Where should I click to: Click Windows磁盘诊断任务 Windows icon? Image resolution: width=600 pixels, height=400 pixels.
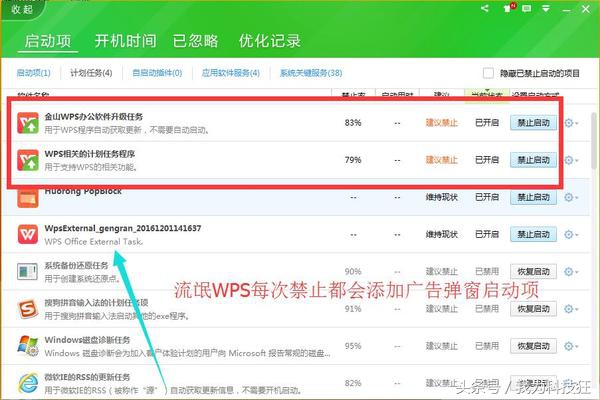pyautogui.click(x=28, y=346)
